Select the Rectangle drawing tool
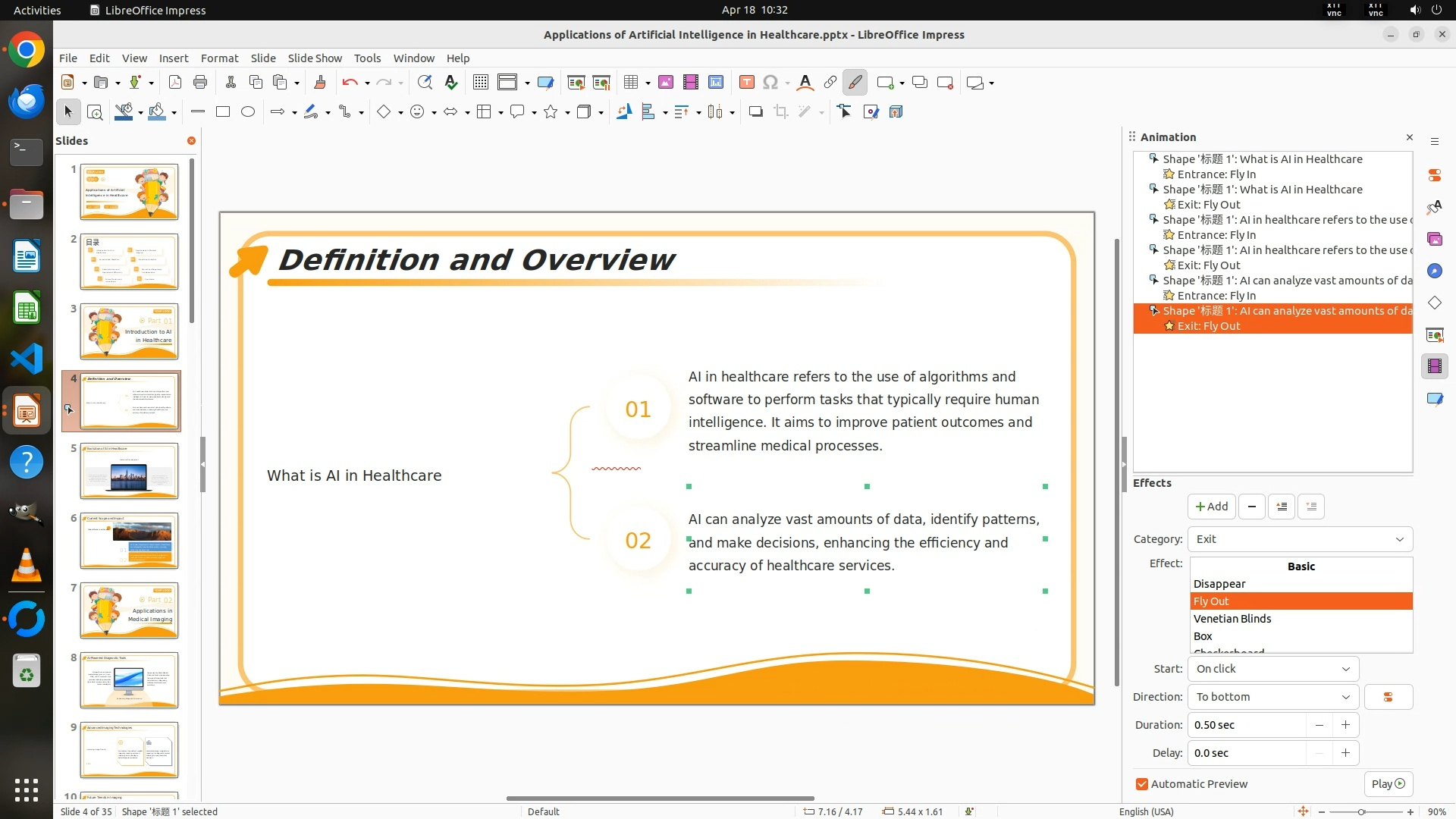The height and width of the screenshot is (819, 1456). [223, 112]
